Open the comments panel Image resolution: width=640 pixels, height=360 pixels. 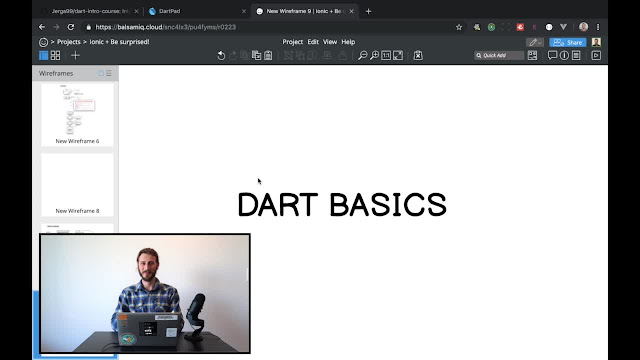552,56
